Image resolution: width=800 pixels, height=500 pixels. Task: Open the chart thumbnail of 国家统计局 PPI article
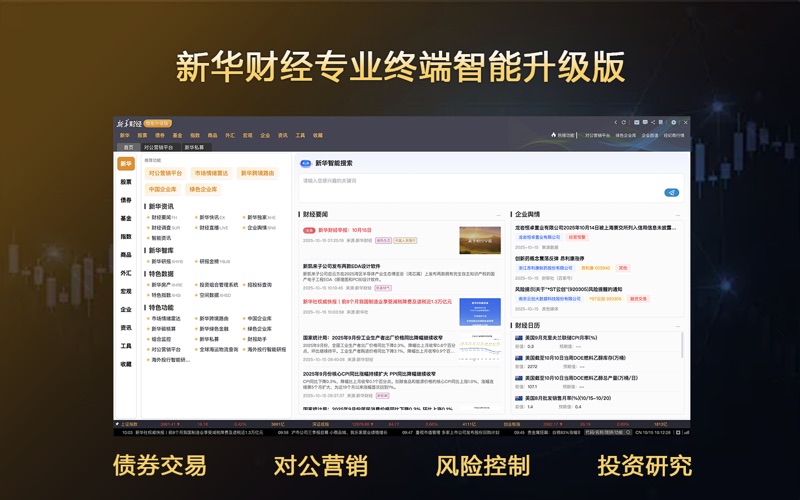(480, 348)
